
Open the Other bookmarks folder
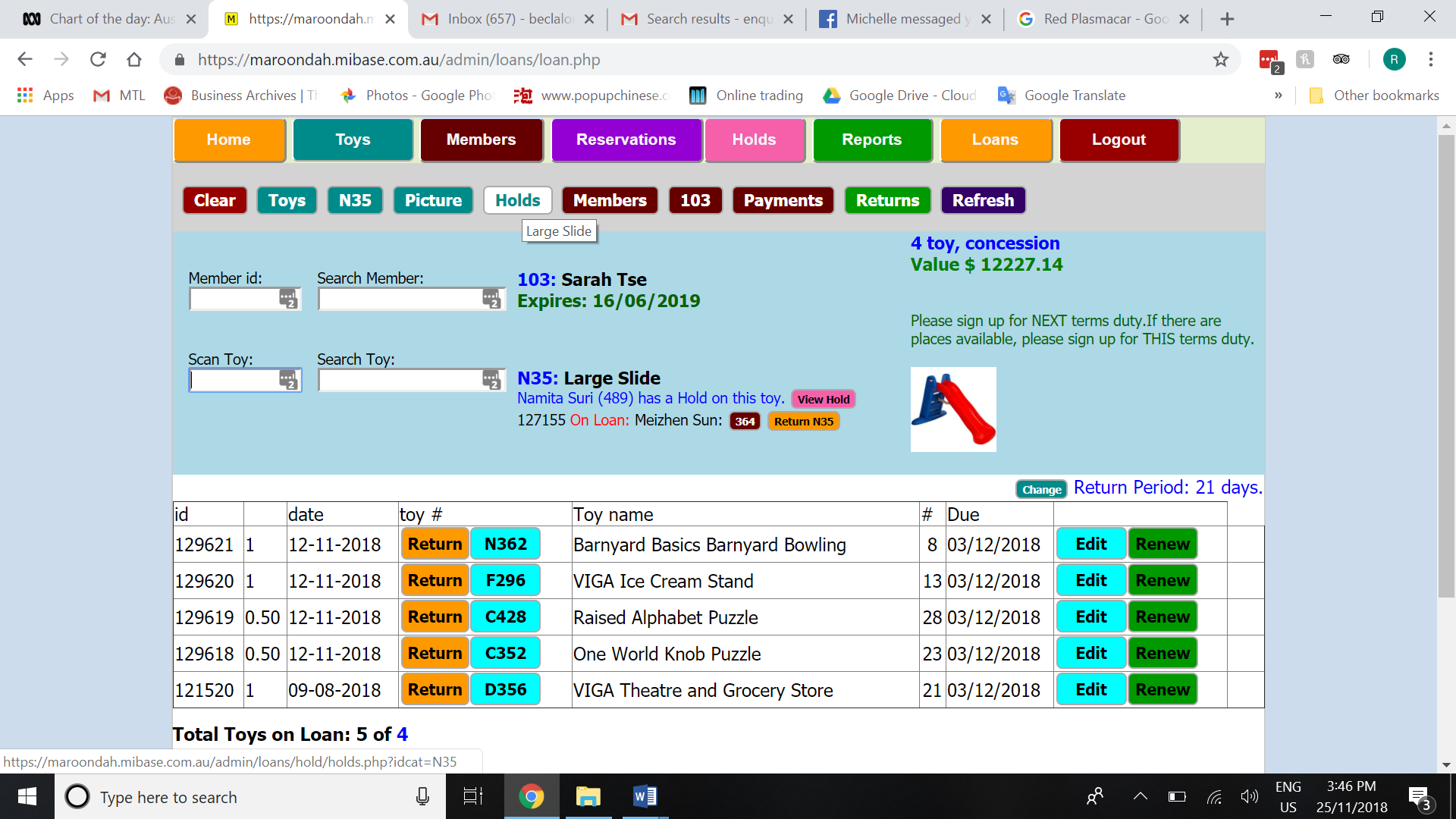pyautogui.click(x=1375, y=95)
